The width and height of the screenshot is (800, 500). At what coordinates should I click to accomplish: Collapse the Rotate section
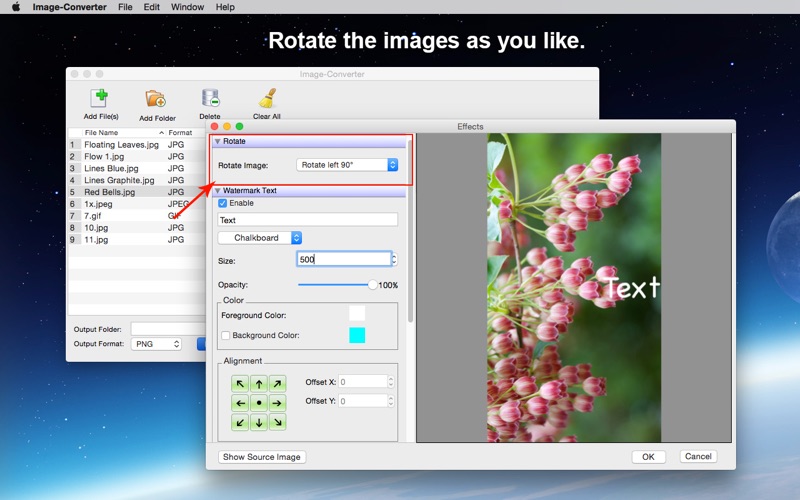pos(217,141)
